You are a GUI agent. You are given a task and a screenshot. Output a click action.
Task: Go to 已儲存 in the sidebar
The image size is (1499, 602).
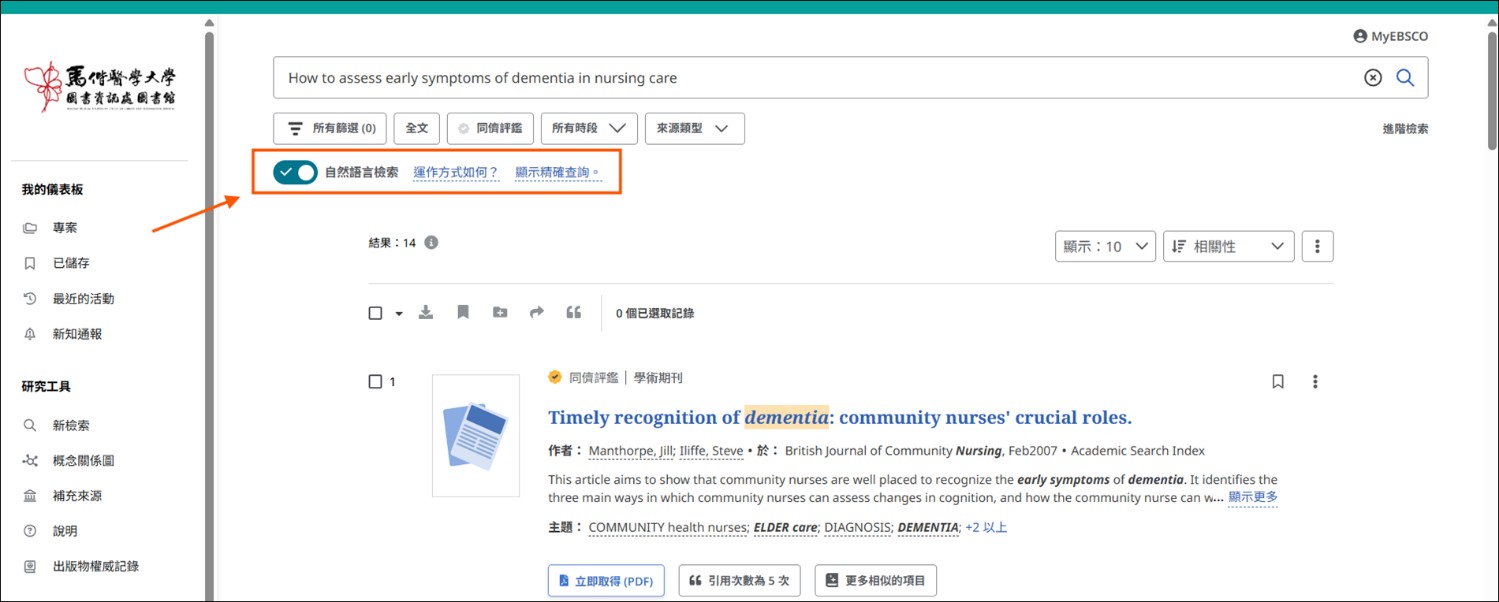coord(70,263)
